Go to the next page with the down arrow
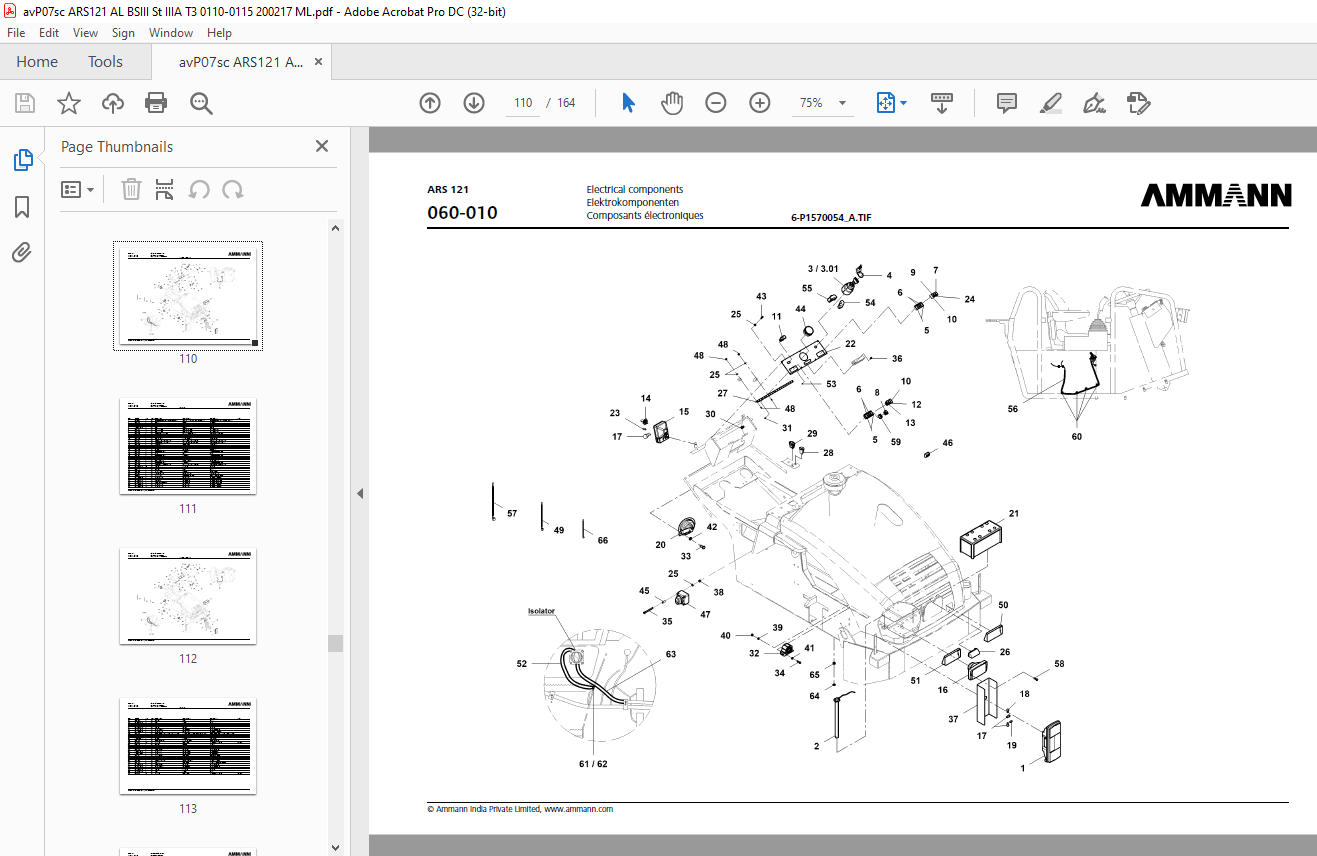 474,103
